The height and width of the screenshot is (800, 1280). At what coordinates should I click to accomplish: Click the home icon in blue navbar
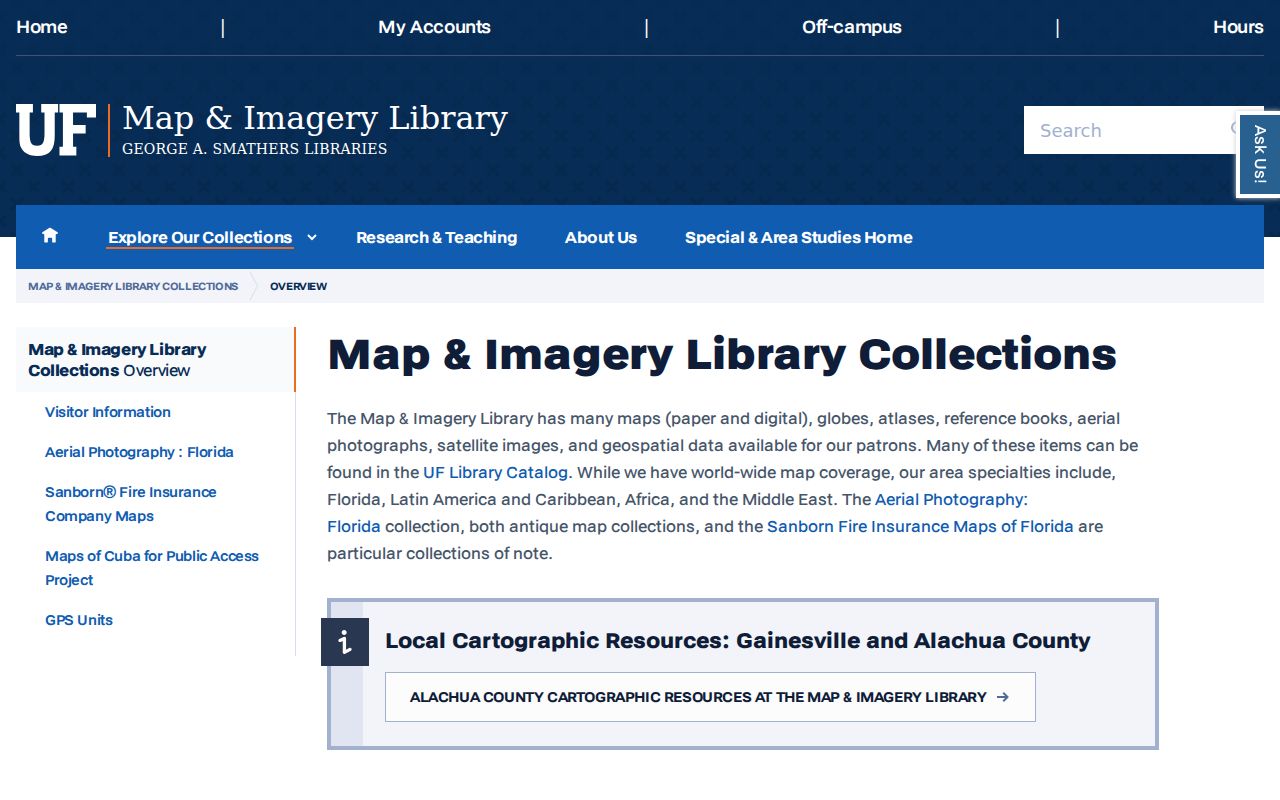tap(50, 236)
